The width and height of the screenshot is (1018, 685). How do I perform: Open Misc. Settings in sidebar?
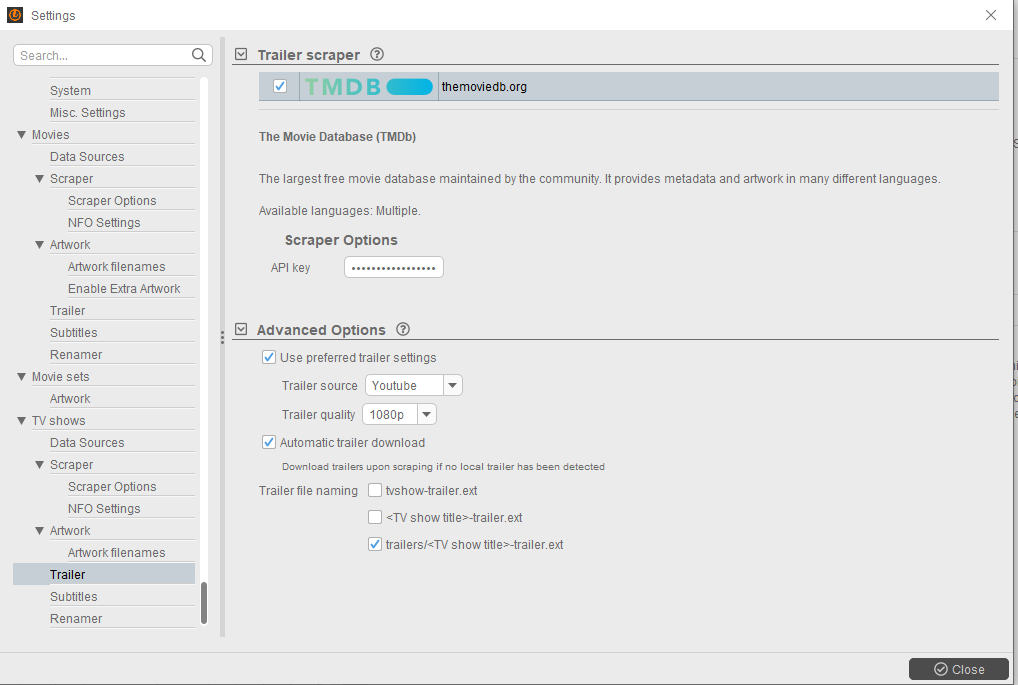(x=88, y=112)
